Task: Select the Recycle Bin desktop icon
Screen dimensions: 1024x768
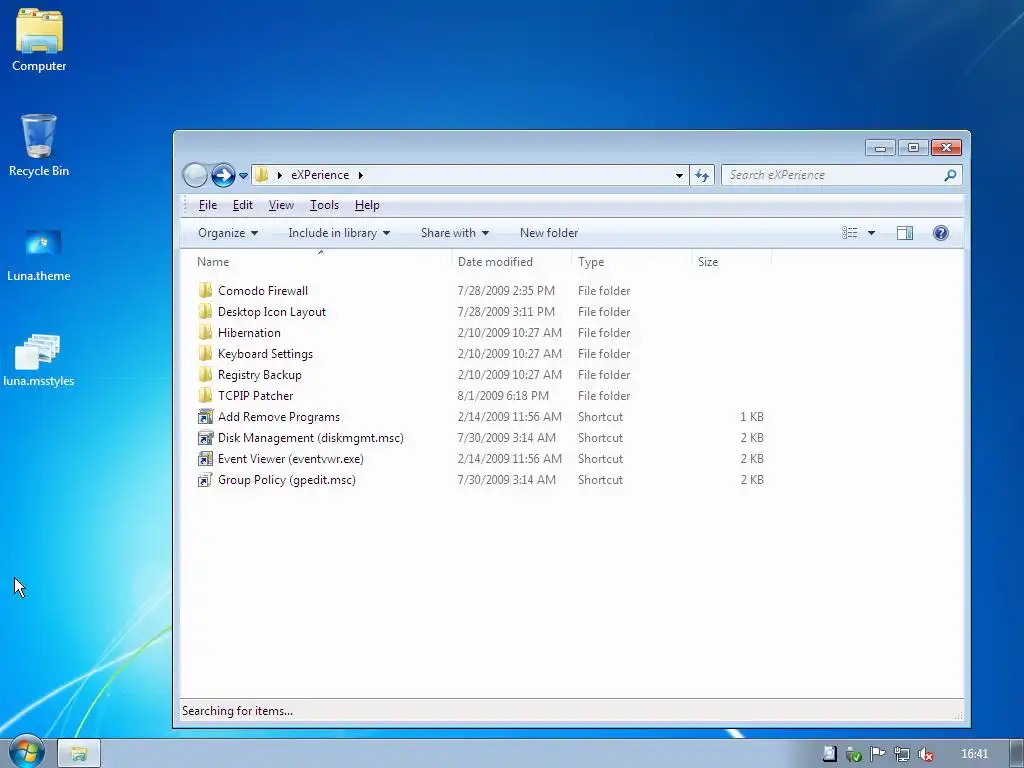Action: click(x=39, y=145)
